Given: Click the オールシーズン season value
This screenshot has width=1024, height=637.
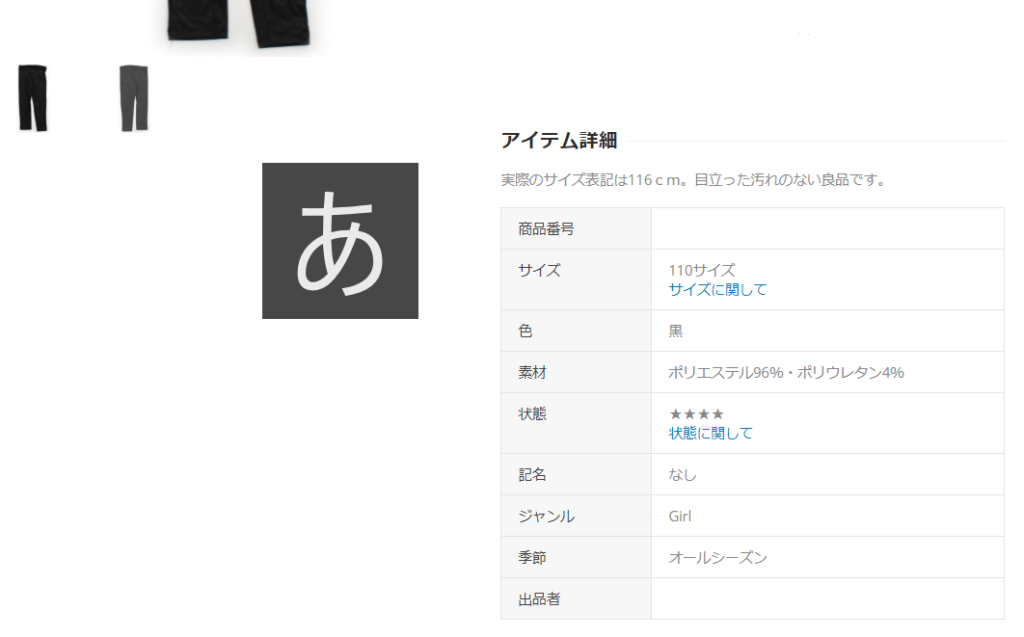Looking at the screenshot, I should (x=717, y=558).
